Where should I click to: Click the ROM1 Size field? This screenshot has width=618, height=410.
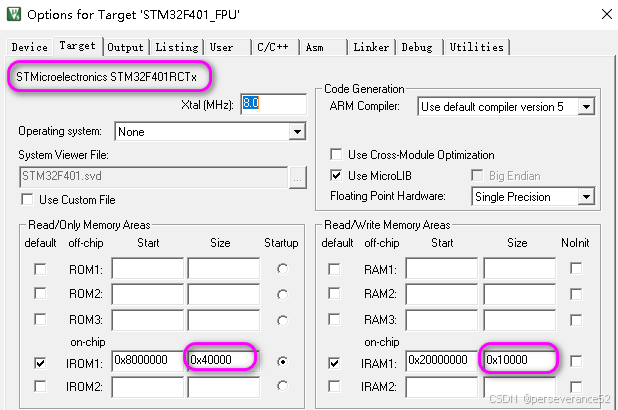tap(224, 268)
